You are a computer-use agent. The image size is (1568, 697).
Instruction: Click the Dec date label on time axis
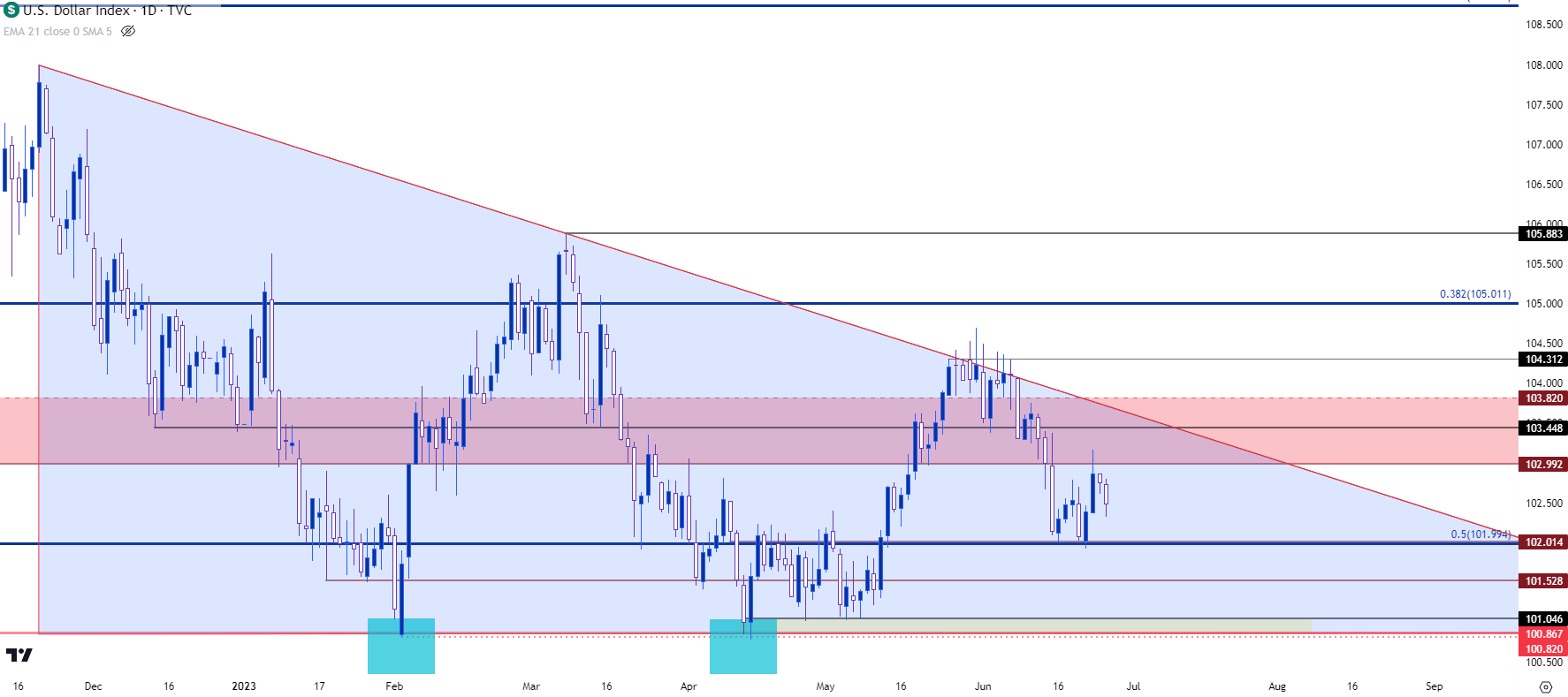coord(93,686)
